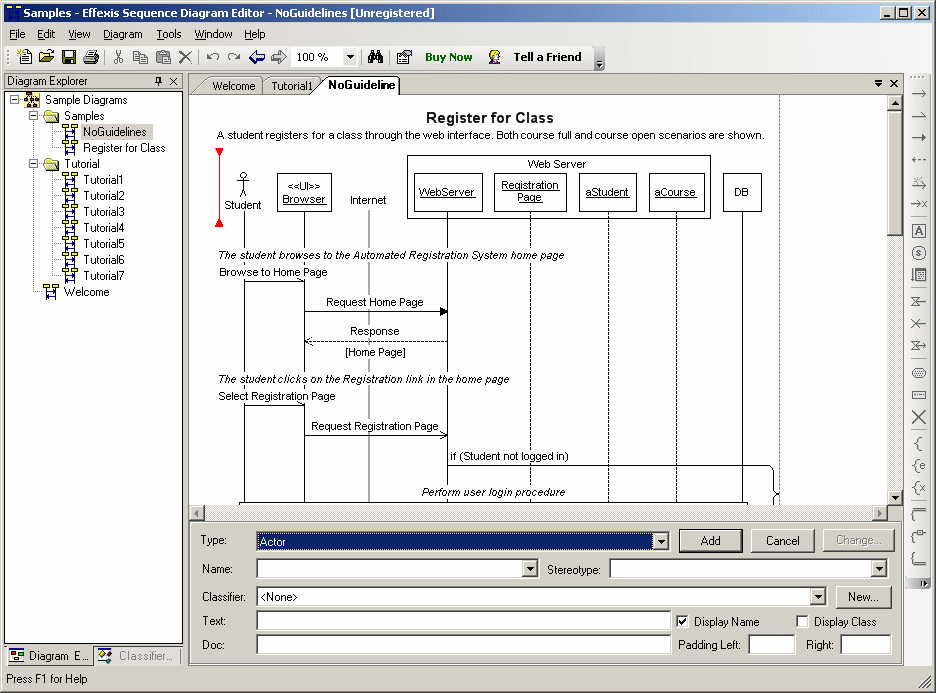
Task: Uncheck the Display Name checkbox
Action: [x=684, y=621]
